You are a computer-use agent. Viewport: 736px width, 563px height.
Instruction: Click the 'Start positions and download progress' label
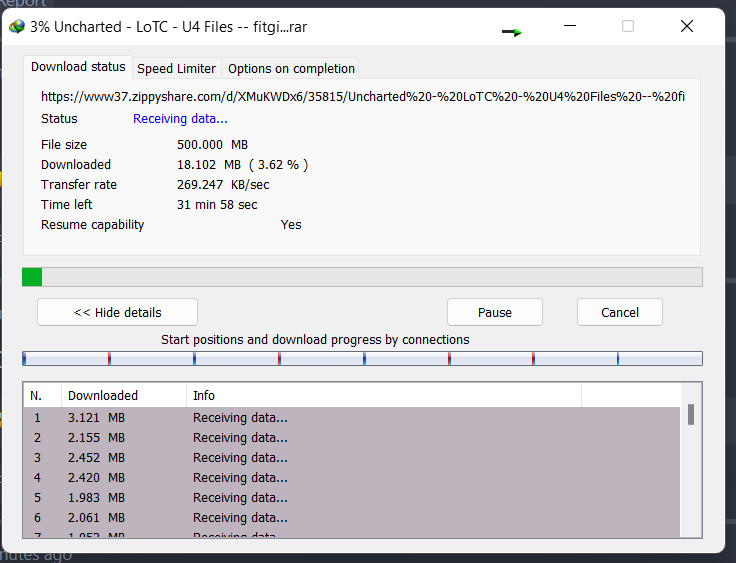point(315,339)
